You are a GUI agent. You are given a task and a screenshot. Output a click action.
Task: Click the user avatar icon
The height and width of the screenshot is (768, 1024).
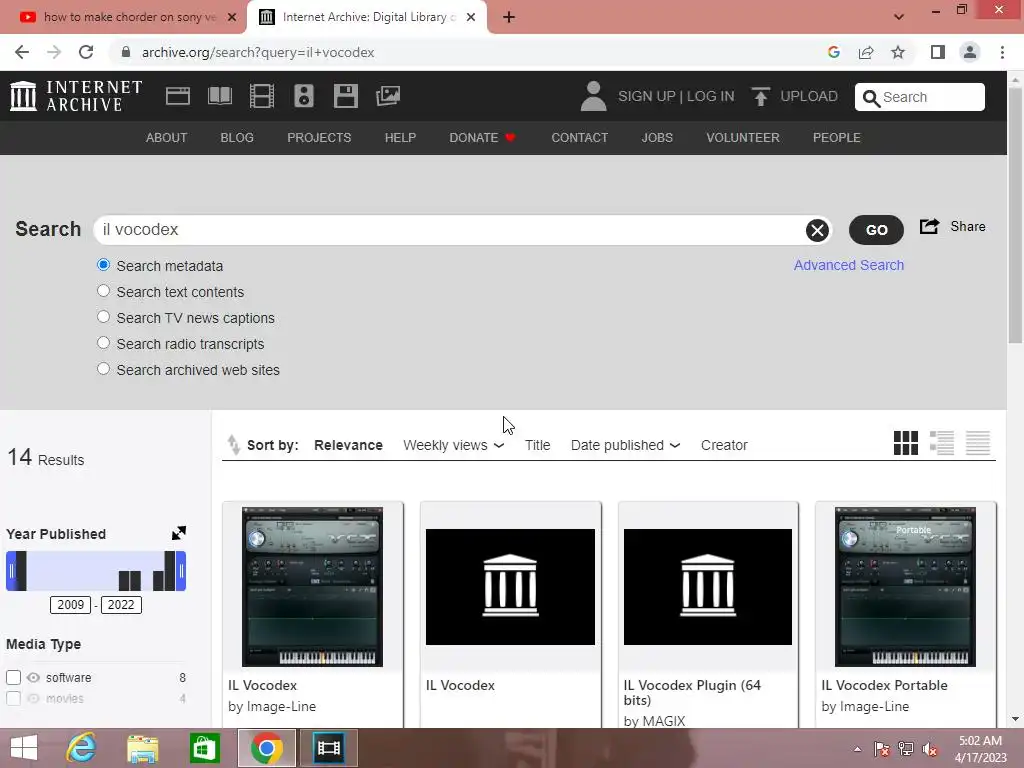pyautogui.click(x=594, y=96)
